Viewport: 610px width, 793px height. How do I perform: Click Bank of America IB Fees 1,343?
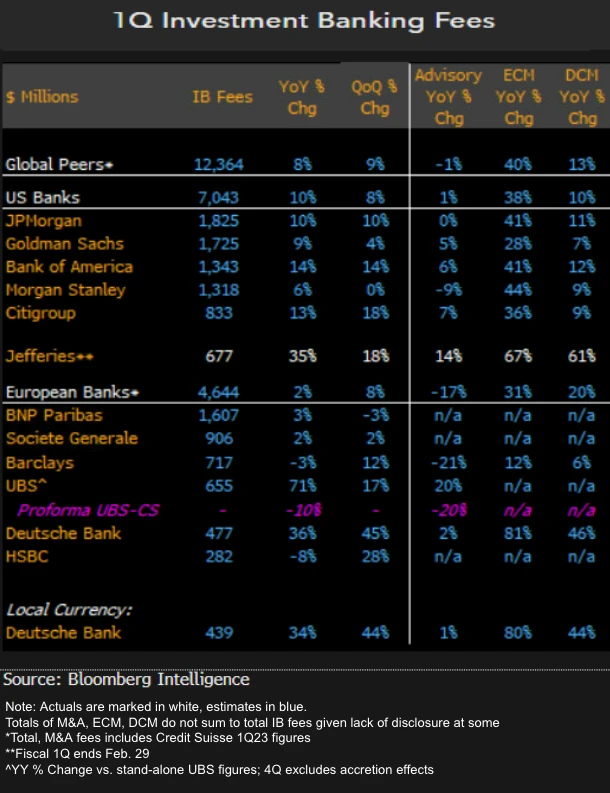point(219,267)
